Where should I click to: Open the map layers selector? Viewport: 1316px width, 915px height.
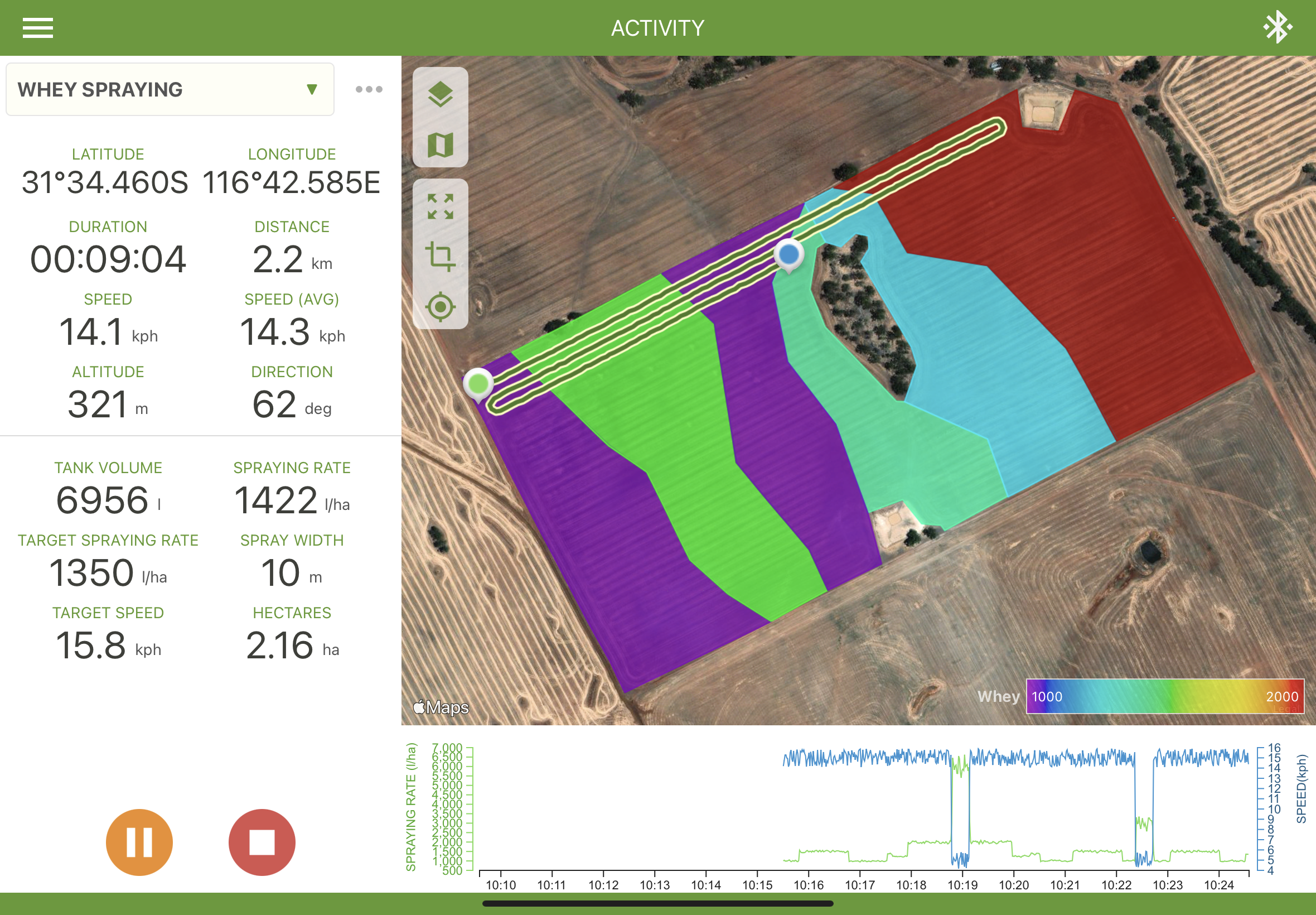click(x=440, y=94)
